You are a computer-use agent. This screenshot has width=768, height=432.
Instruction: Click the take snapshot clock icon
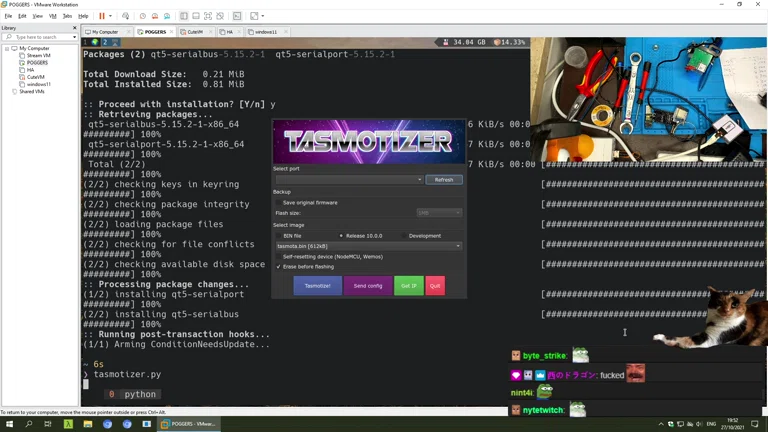[143, 16]
